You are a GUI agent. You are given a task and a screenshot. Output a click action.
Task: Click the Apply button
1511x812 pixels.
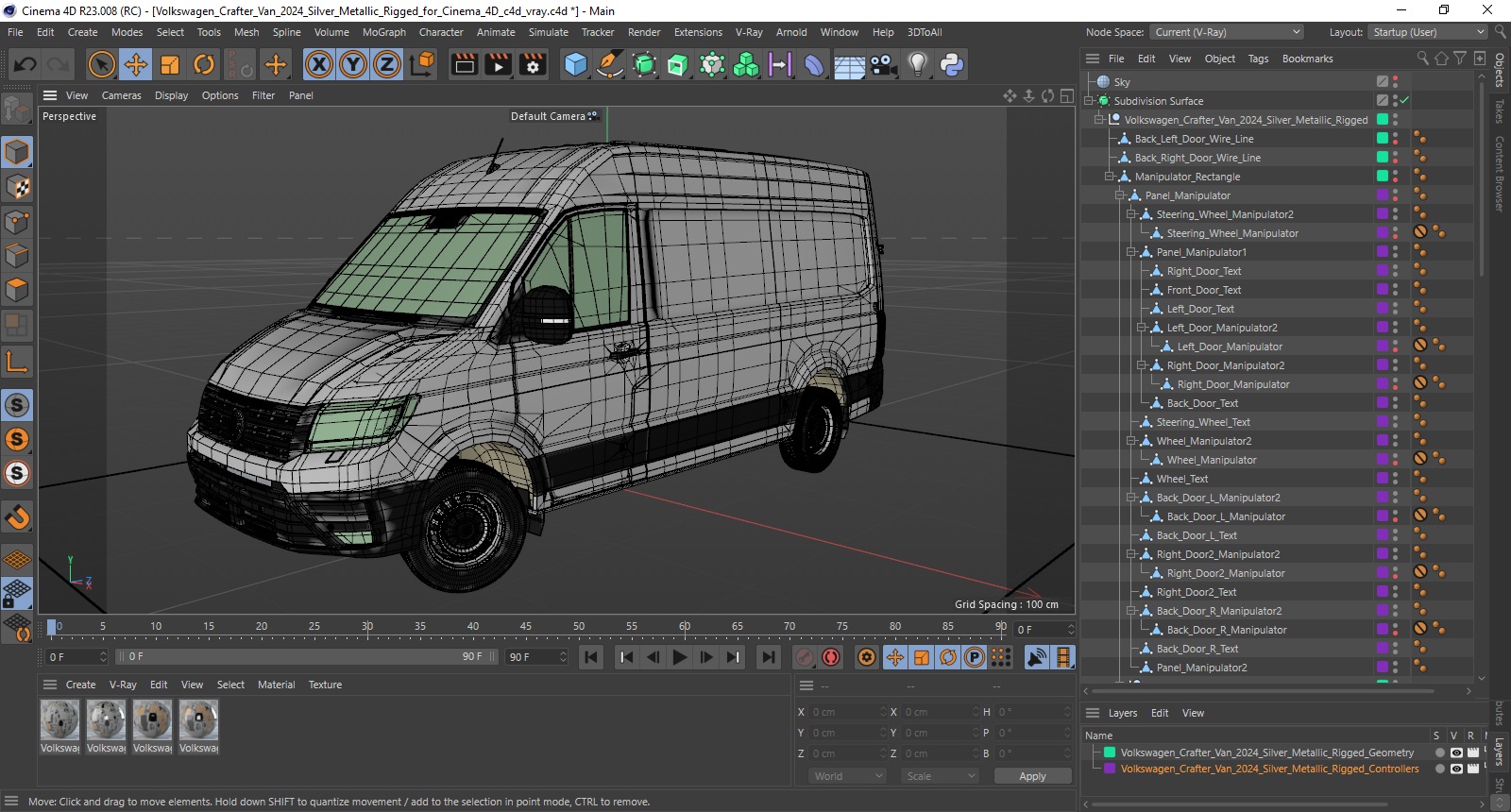[1032, 776]
